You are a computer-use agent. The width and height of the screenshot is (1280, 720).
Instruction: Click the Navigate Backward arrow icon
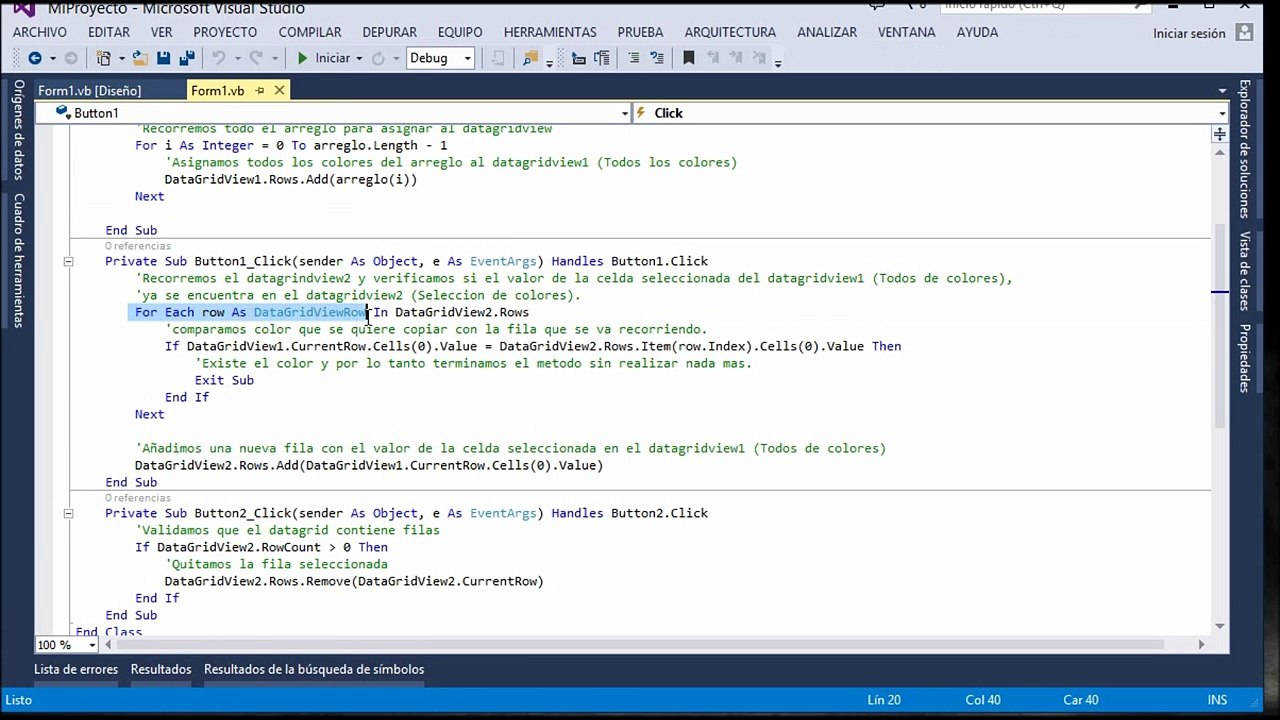coord(34,58)
